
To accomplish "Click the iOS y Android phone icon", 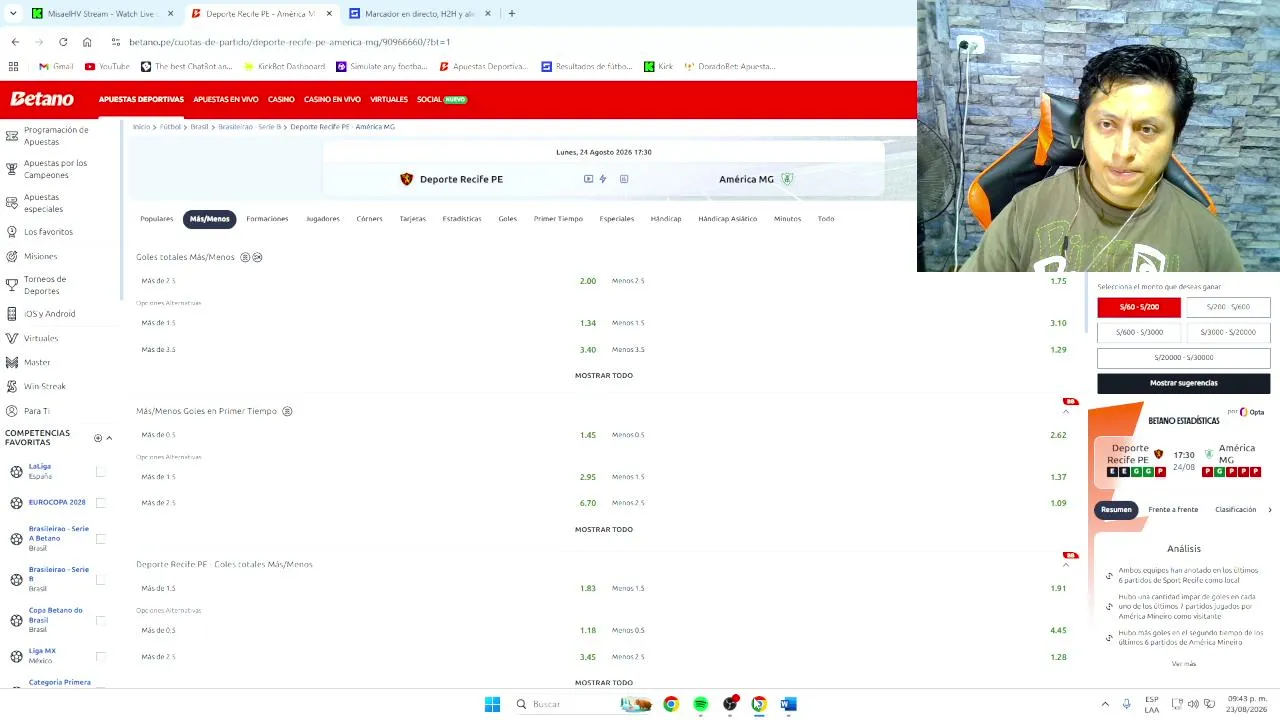I will (x=13, y=314).
